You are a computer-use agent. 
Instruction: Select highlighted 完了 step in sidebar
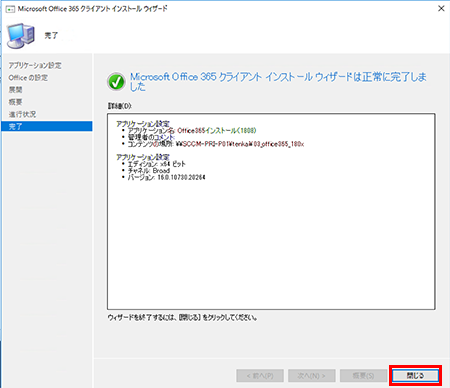point(47,126)
